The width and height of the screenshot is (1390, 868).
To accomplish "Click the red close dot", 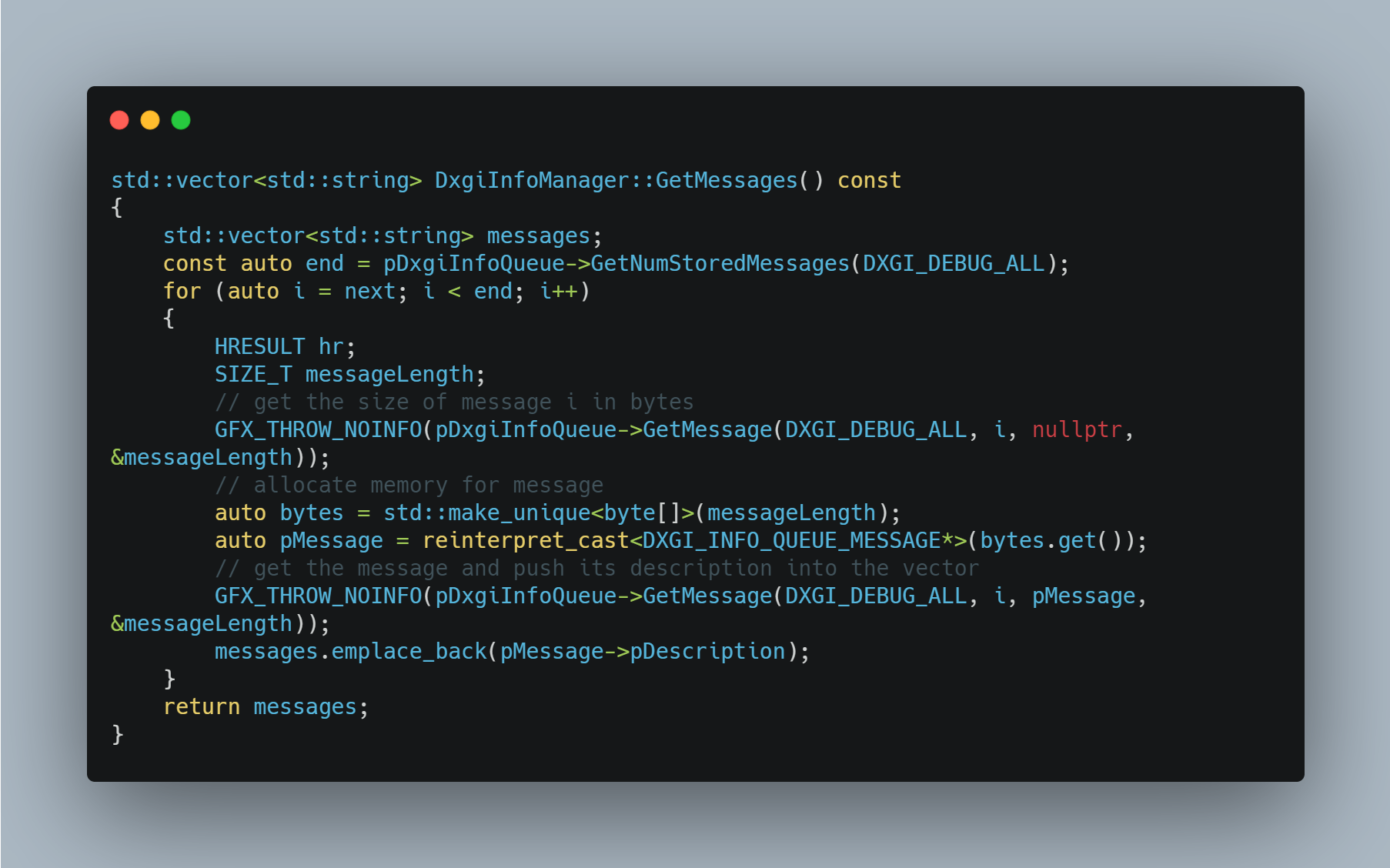I will click(x=119, y=120).
